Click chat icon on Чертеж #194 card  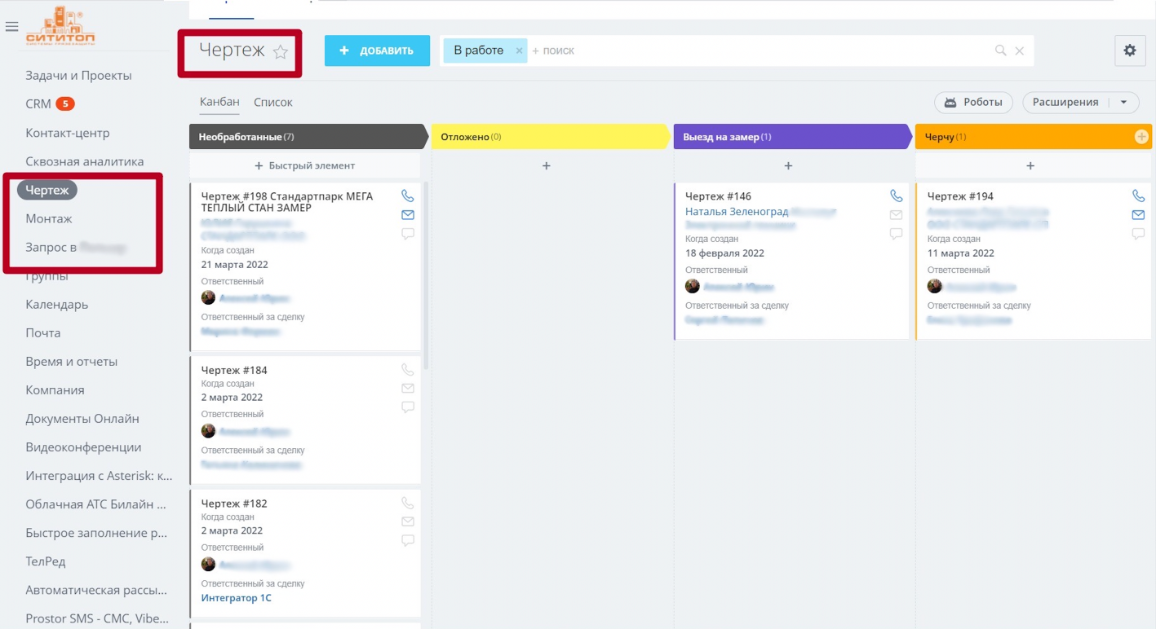(x=1138, y=233)
